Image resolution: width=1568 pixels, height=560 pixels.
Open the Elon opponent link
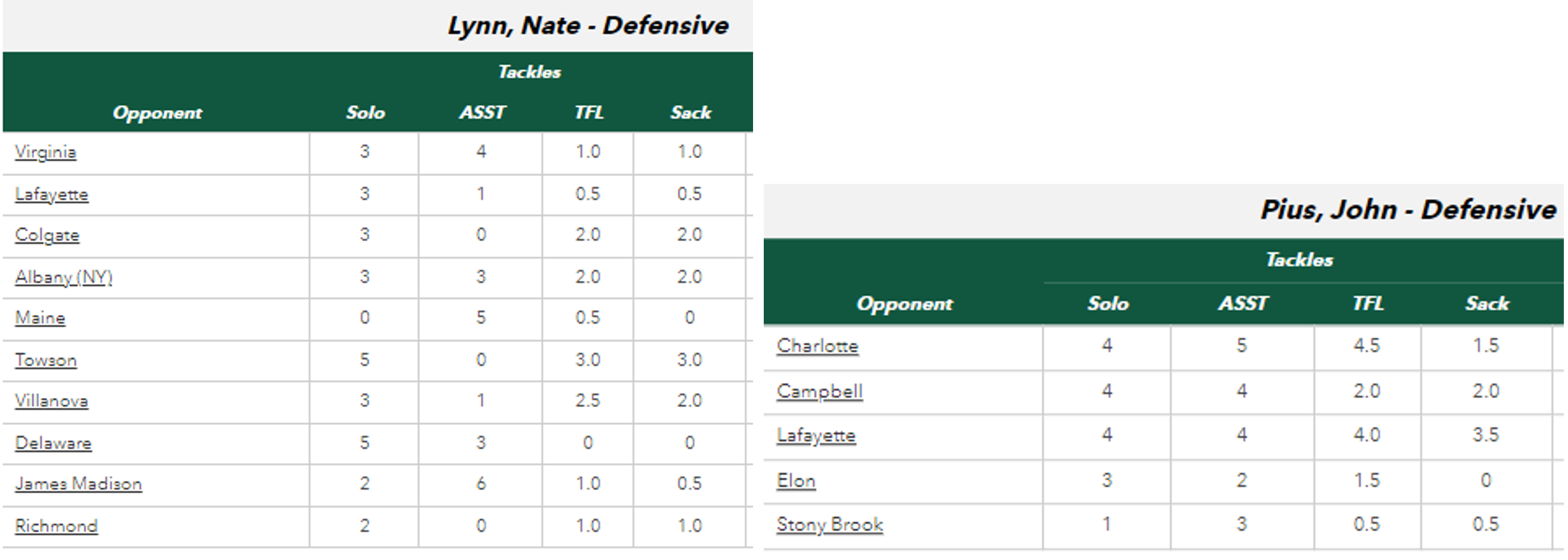[796, 480]
